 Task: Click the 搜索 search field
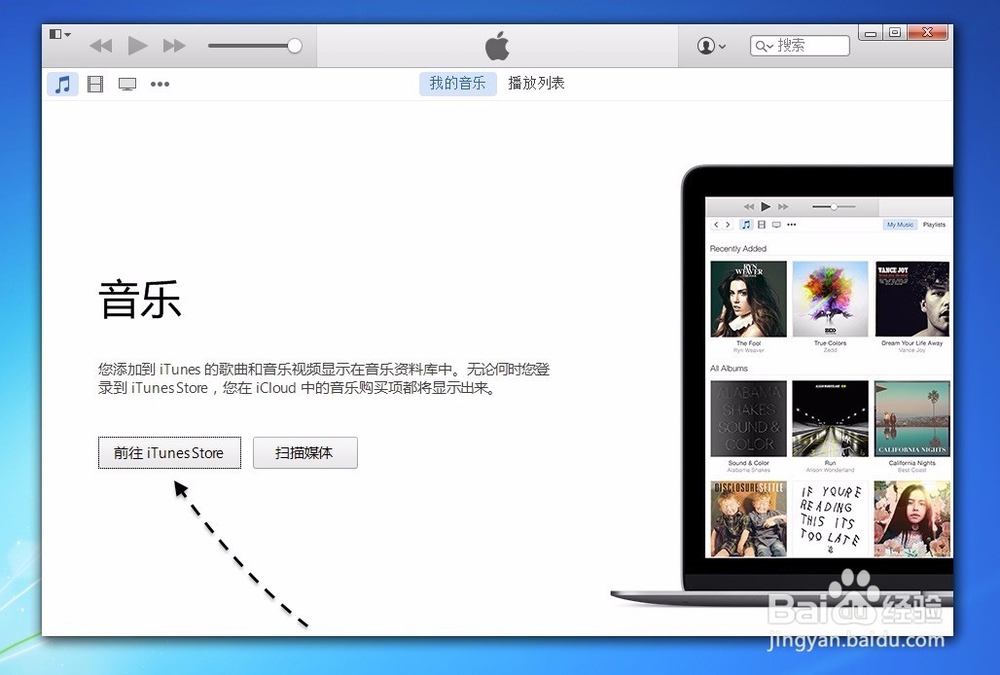[800, 46]
